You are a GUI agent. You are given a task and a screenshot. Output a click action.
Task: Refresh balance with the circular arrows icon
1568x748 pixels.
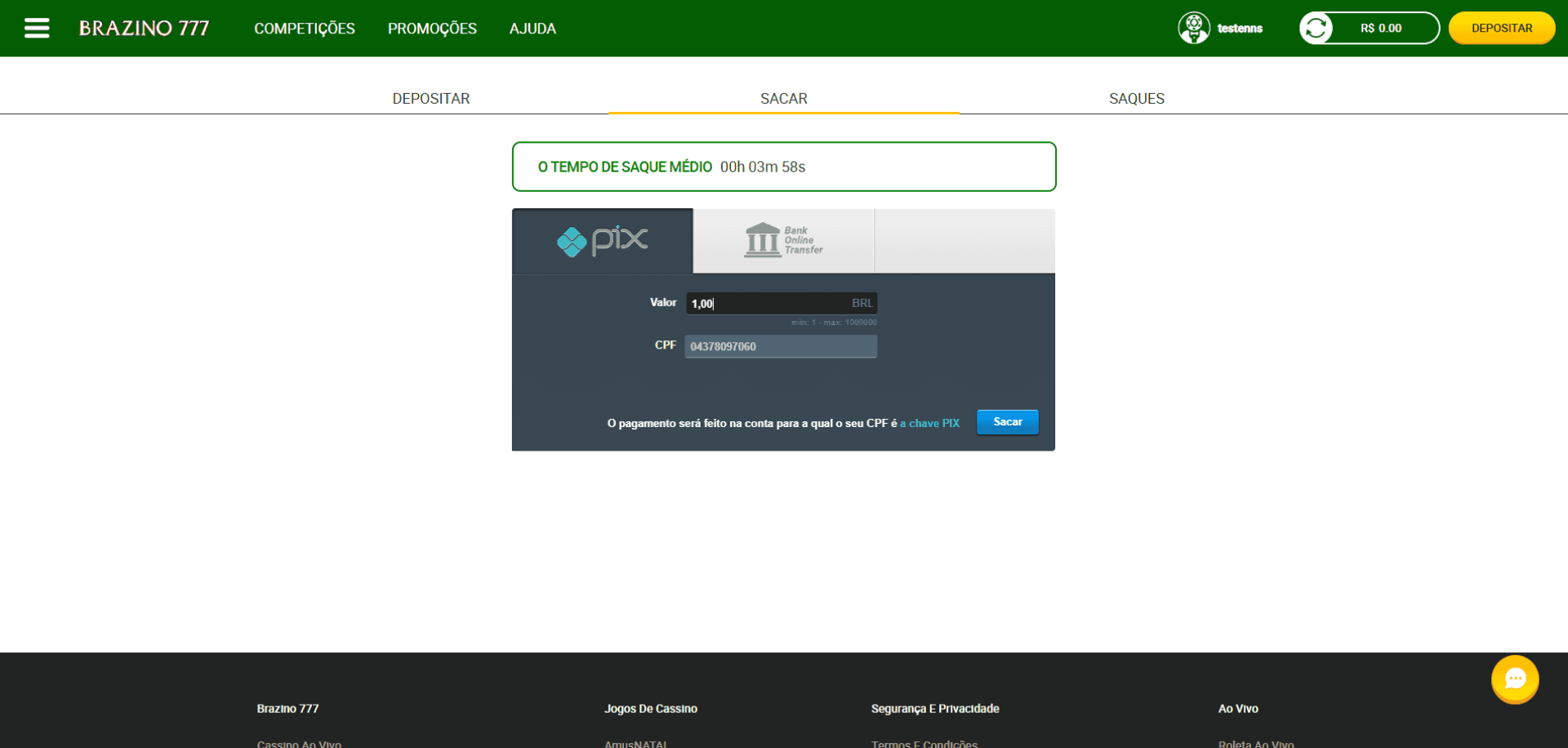point(1316,29)
